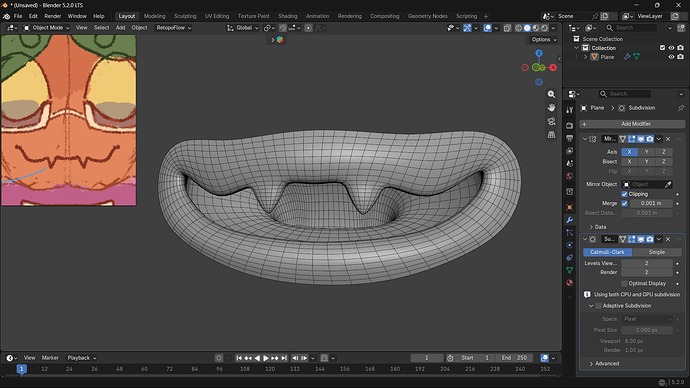690x388 pixels.
Task: Open the View Layer properties tab icon
Action: pyautogui.click(x=569, y=151)
